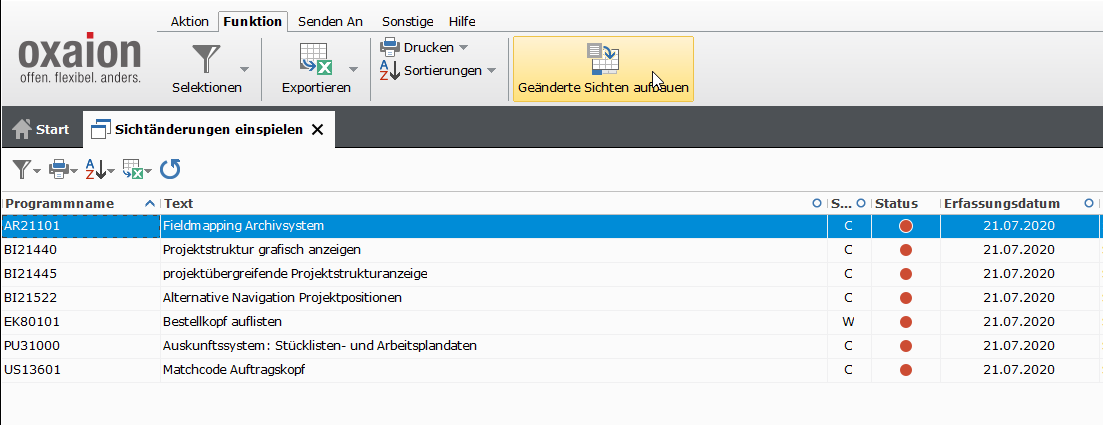Image resolution: width=1103 pixels, height=425 pixels.
Task: Open the Sortierungen dropdown arrow
Action: point(490,71)
